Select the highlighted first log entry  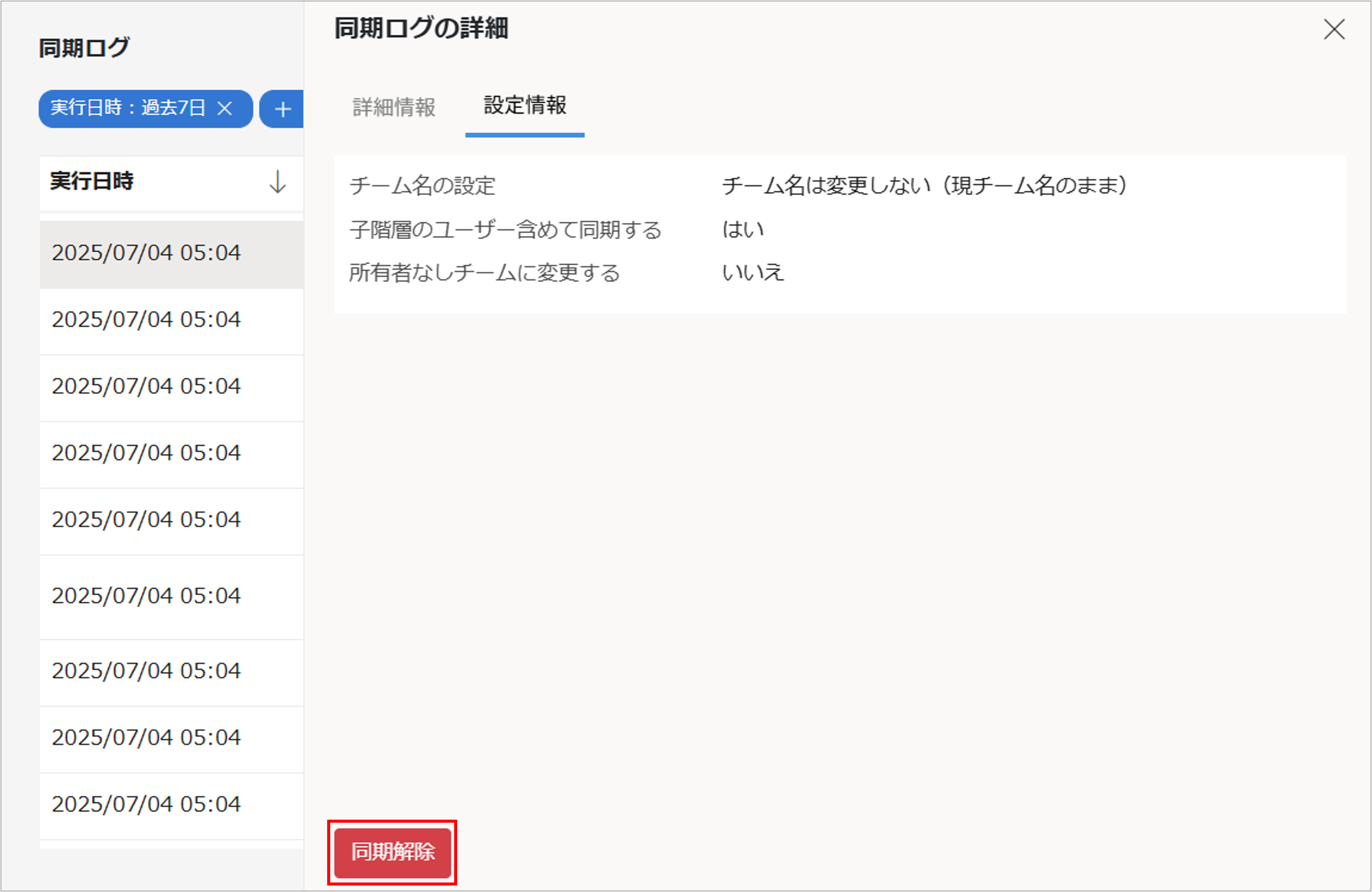coord(146,253)
